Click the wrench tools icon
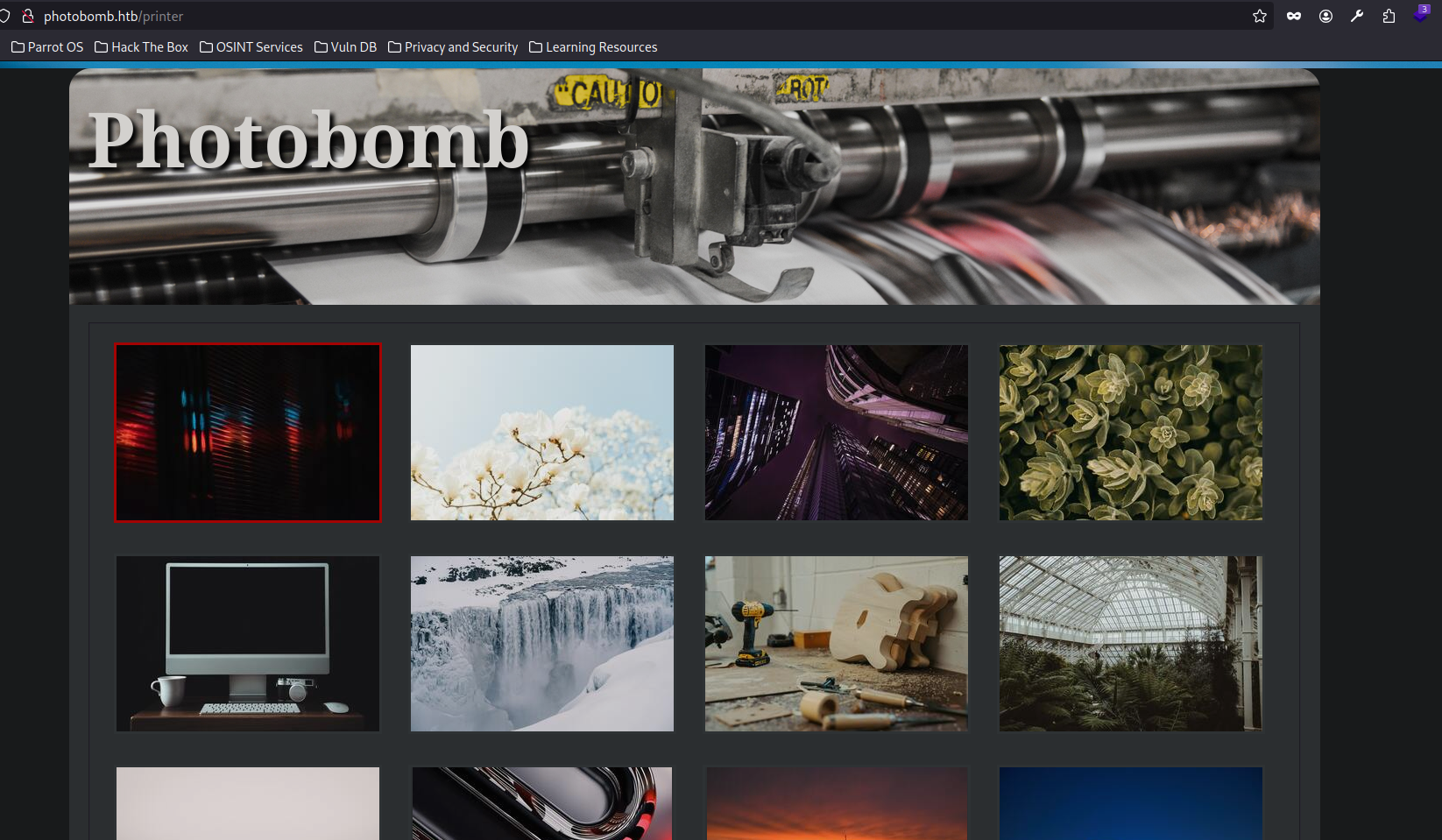 pyautogui.click(x=1357, y=16)
